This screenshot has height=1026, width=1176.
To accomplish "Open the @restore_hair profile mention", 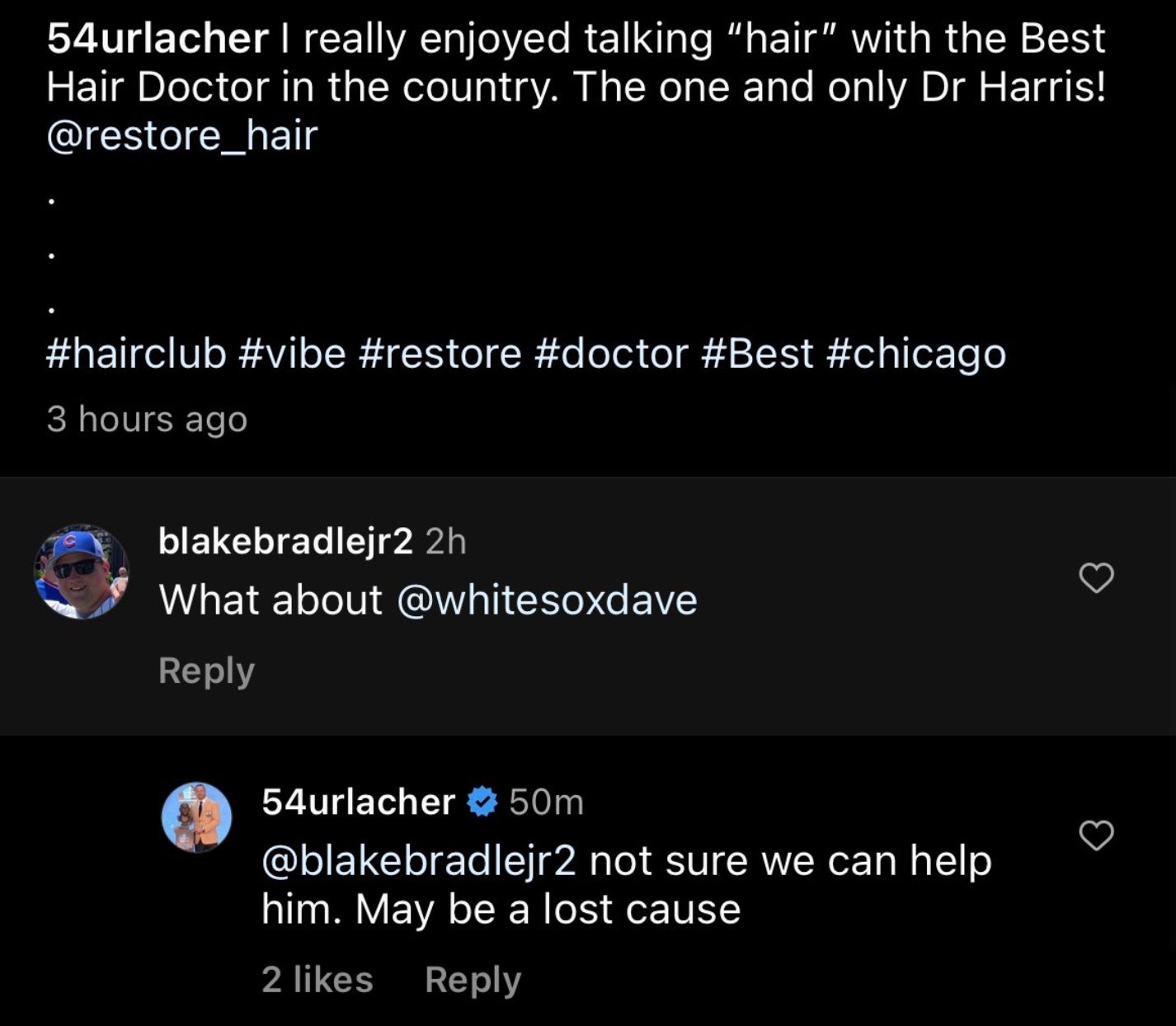I will 182,135.
